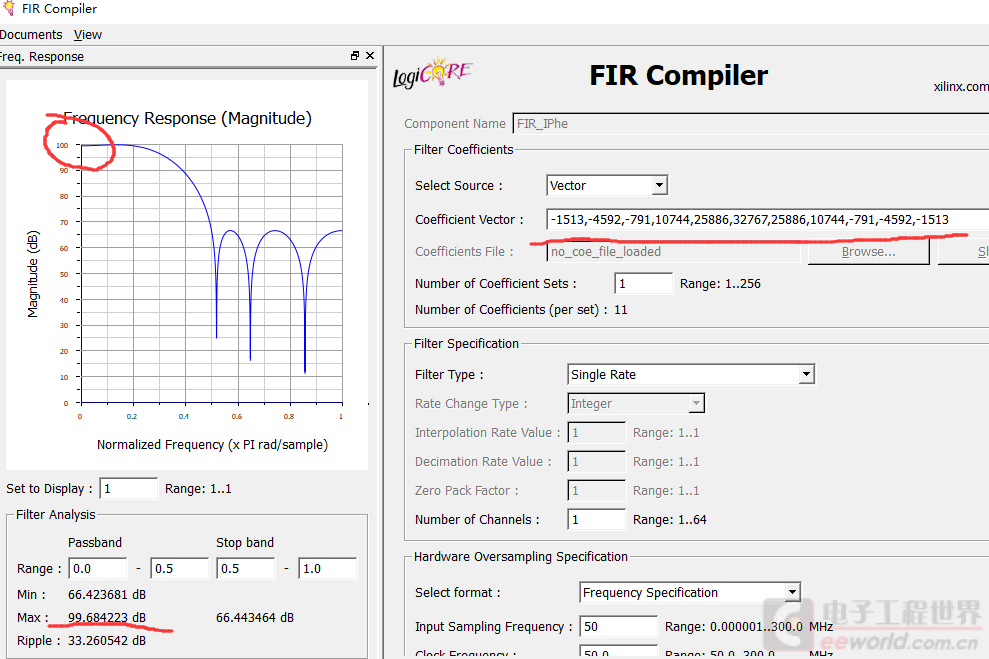This screenshot has width=989, height=659.
Task: Open the Rate Change Type dropdown
Action: pos(636,404)
